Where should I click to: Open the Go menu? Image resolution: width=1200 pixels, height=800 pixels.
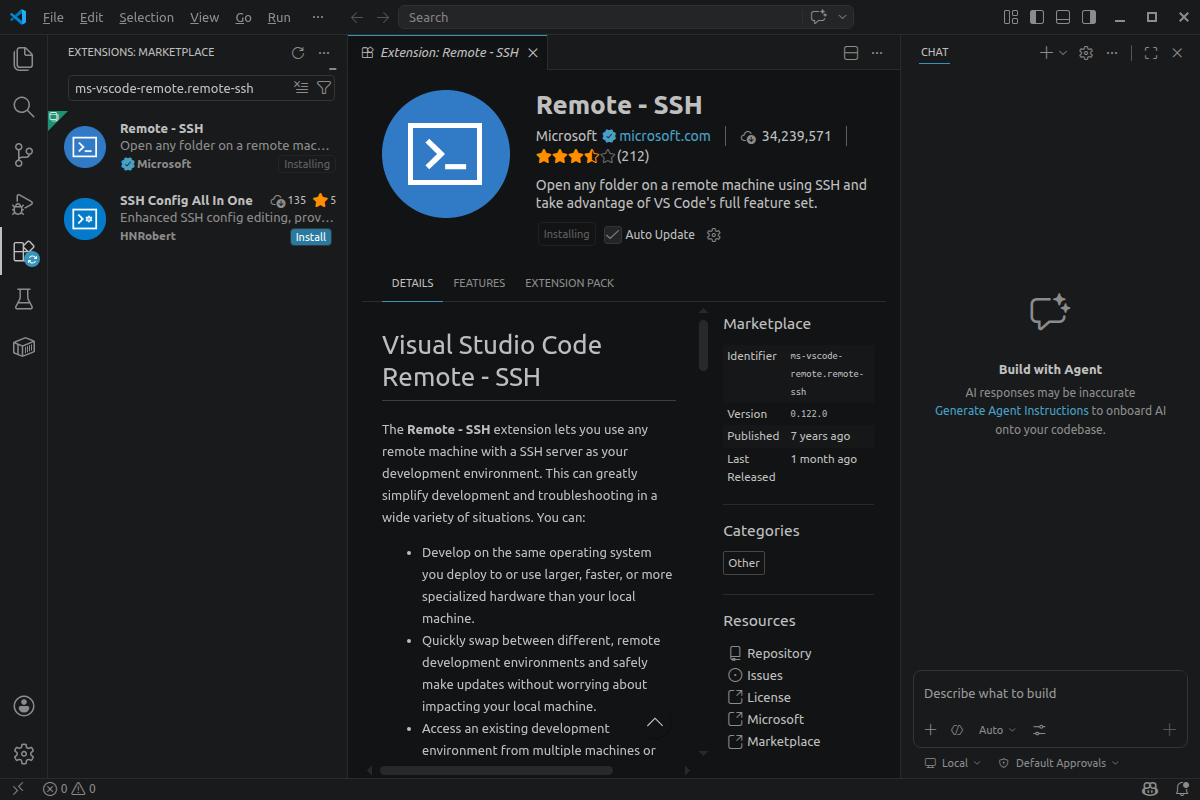point(244,17)
